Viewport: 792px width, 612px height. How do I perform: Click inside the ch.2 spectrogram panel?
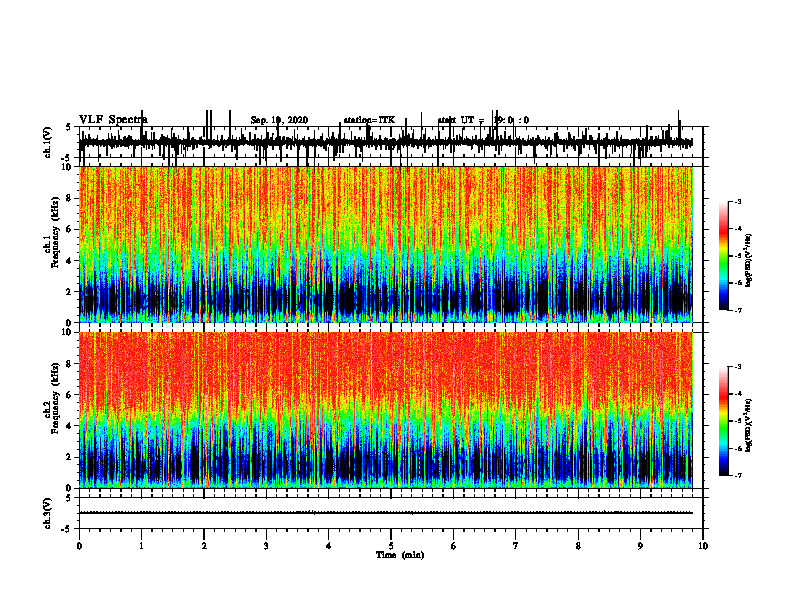[386, 410]
